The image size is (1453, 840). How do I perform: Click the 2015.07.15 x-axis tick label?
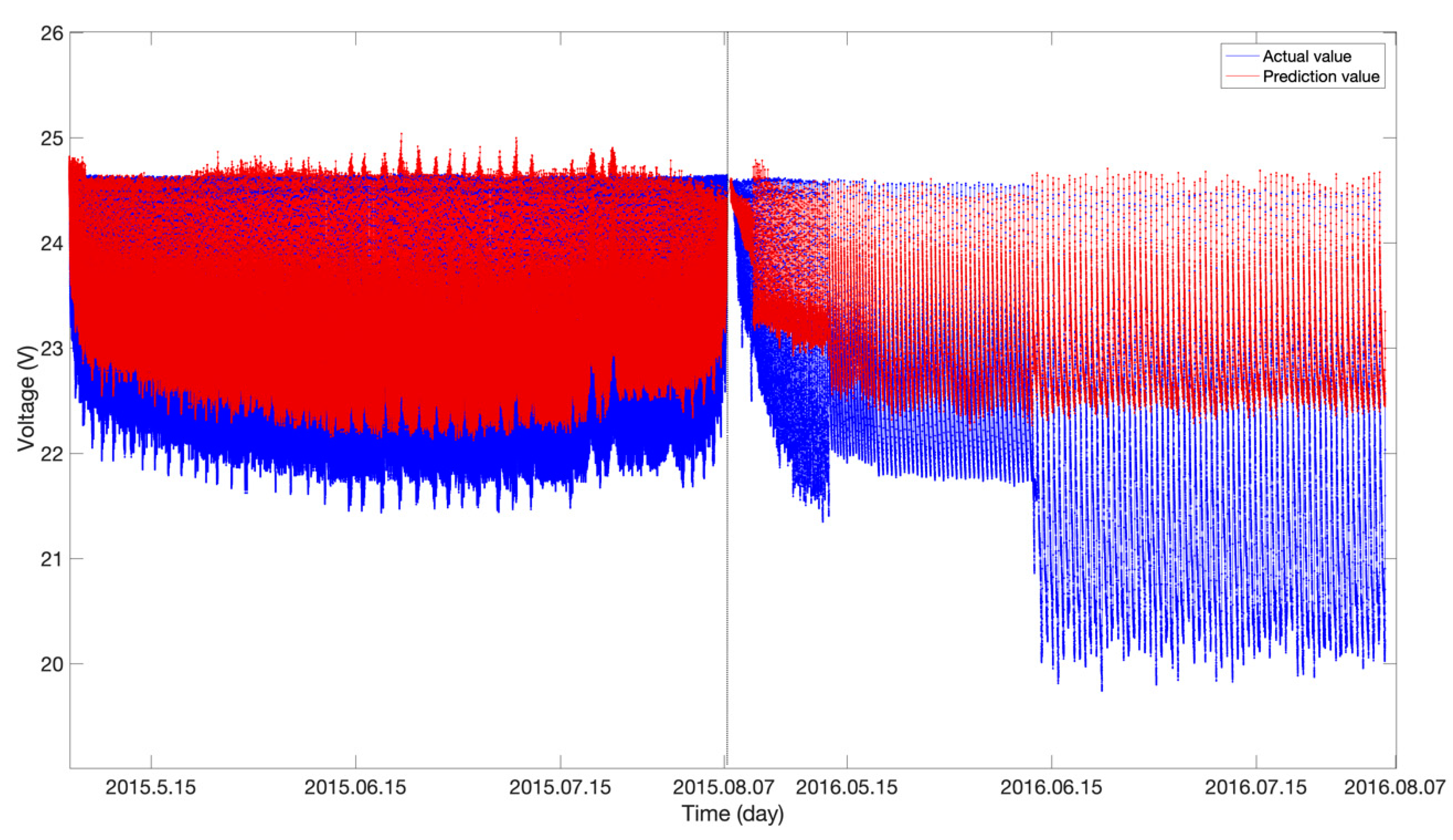click(560, 787)
